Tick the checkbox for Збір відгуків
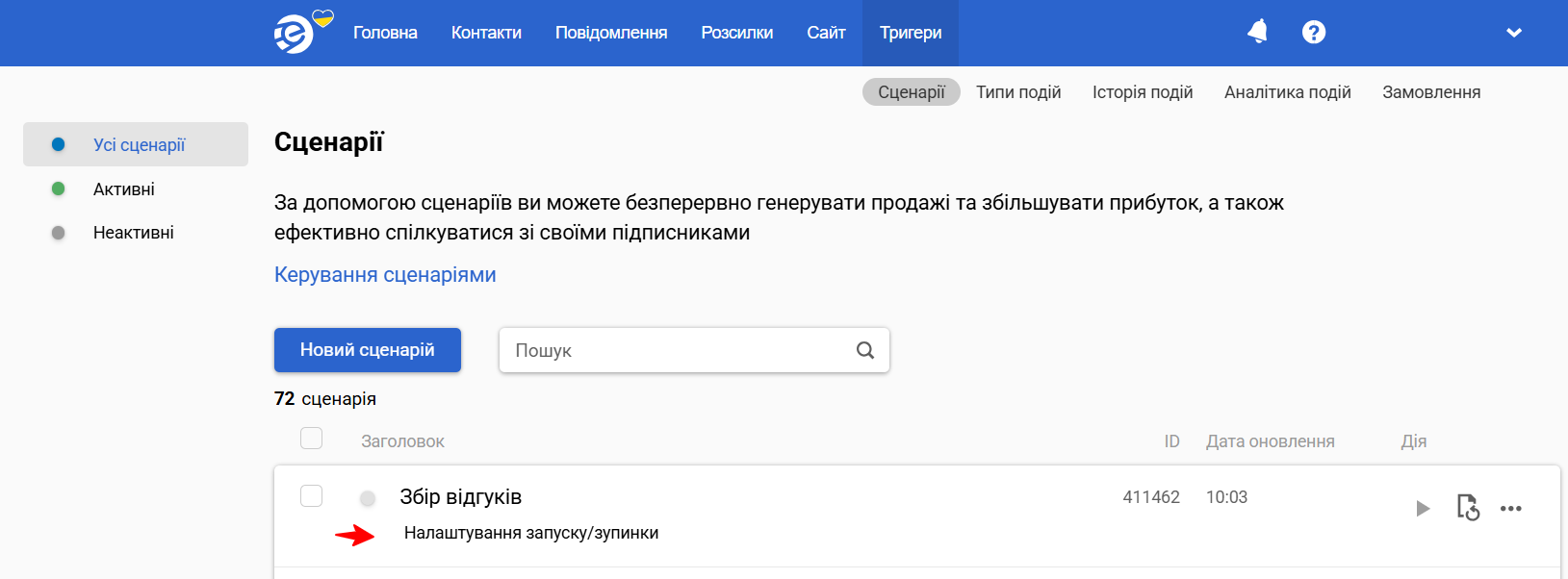Screen dimensions: 1568x579 pyautogui.click(x=311, y=495)
